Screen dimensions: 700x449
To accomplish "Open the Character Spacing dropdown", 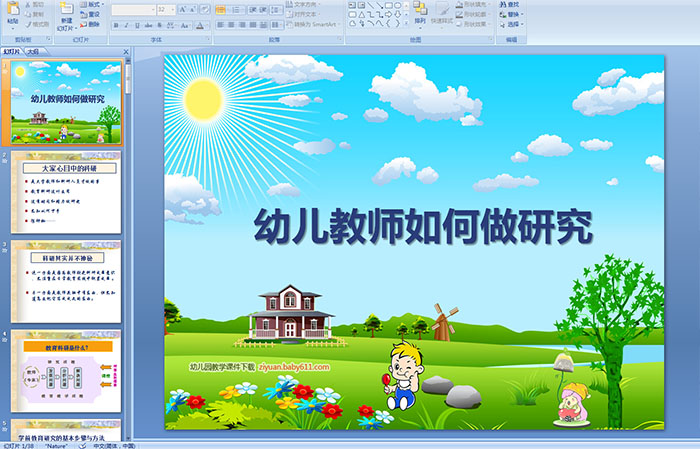I will (x=171, y=25).
